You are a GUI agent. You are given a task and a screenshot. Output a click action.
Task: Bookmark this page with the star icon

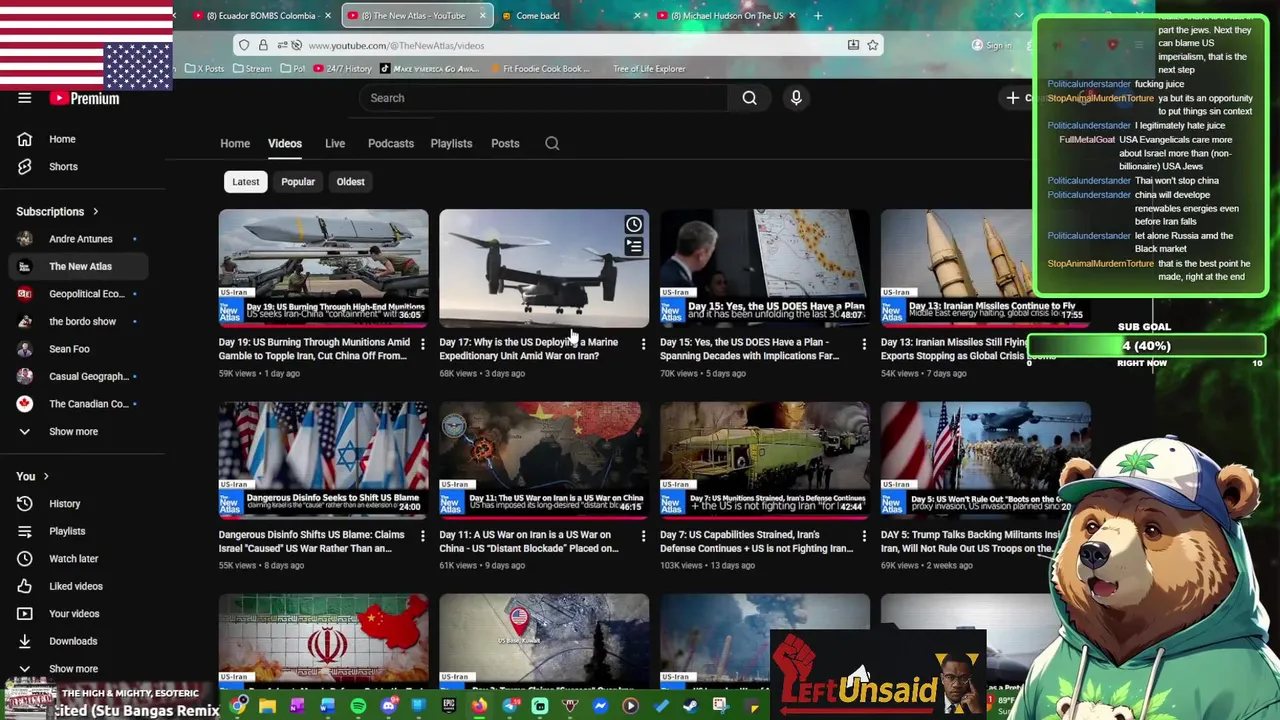[872, 45]
